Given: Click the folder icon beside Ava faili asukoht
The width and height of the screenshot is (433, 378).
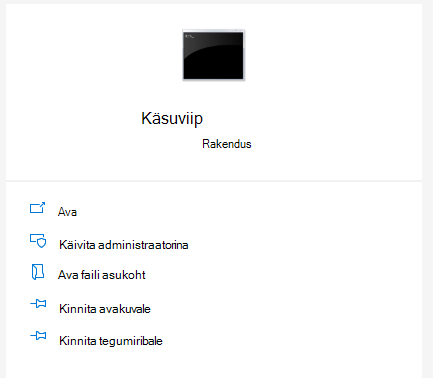Looking at the screenshot, I should (38, 272).
